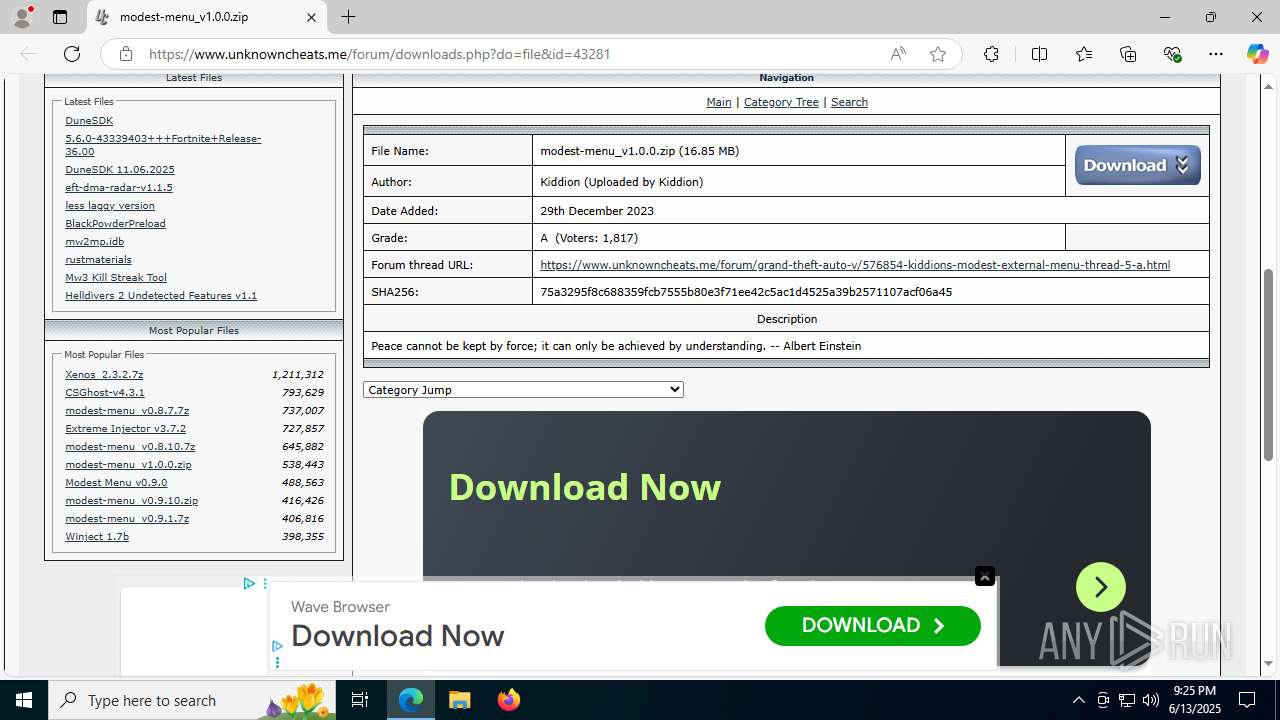Open rustmaterials file link
The width and height of the screenshot is (1280, 720).
98,260
